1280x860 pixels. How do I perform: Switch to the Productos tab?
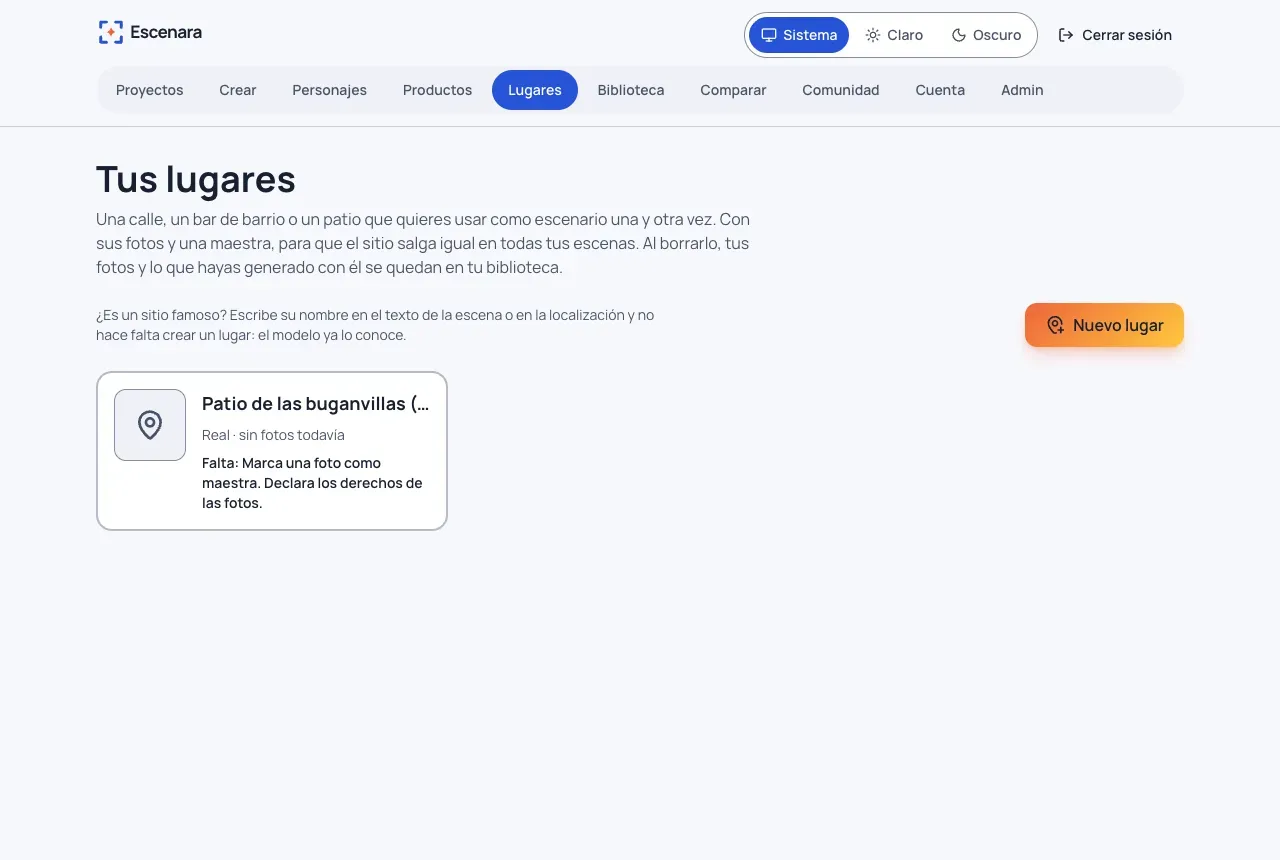click(437, 90)
